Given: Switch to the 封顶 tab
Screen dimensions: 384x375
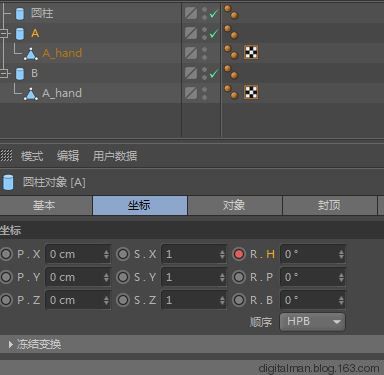Looking at the screenshot, I should [330, 205].
